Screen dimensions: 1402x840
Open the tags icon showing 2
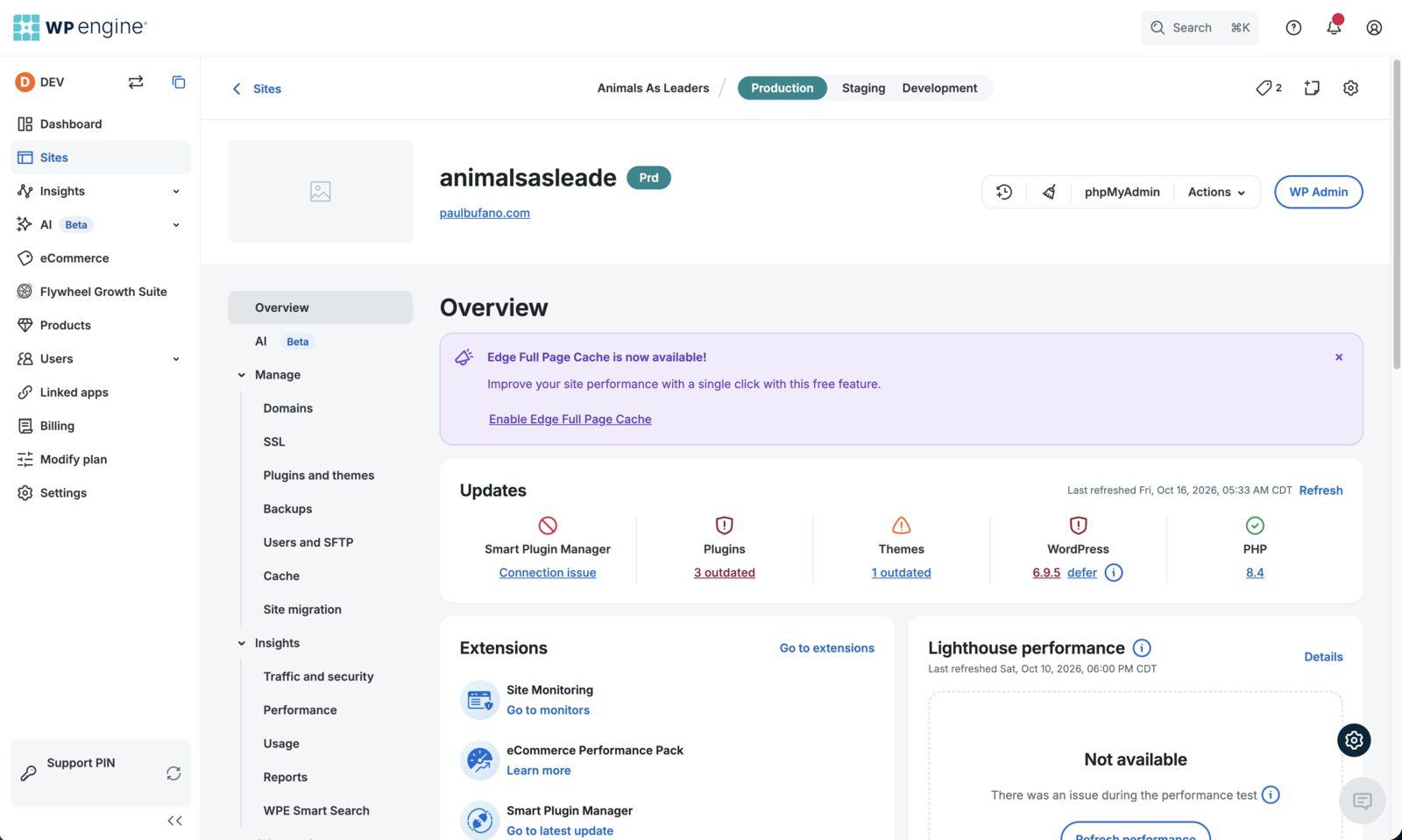tap(1268, 88)
